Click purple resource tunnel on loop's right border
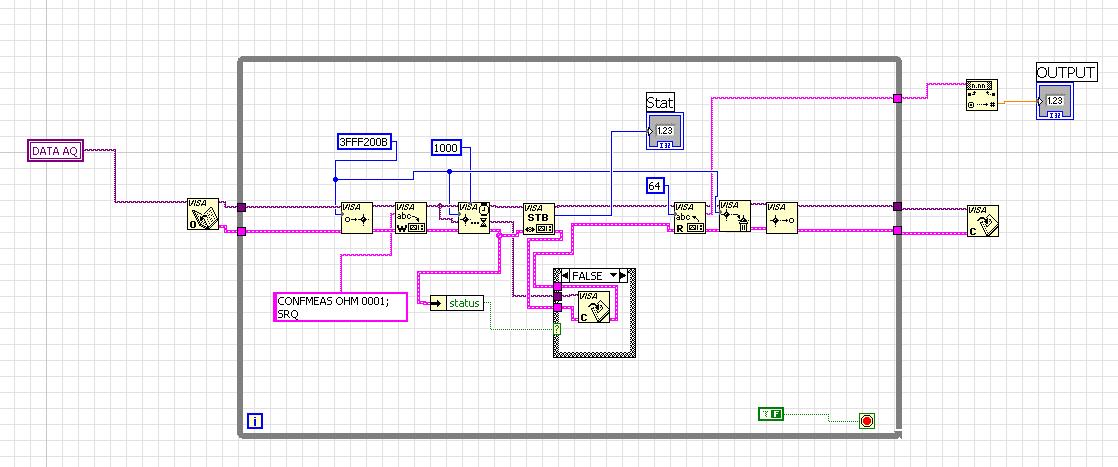The width and height of the screenshot is (1118, 467). point(897,206)
